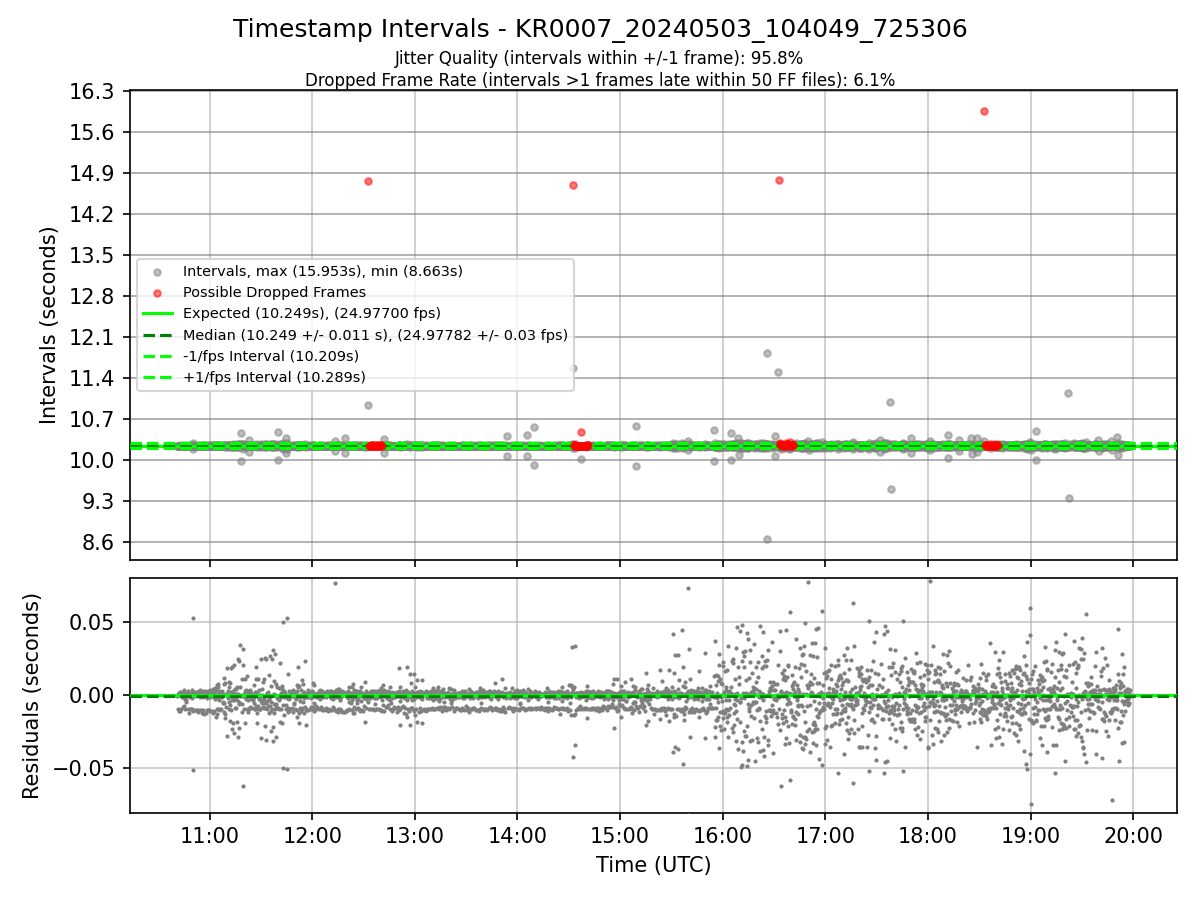Viewport: 1200px width, 900px height.
Task: Click legend entry 'Possible Dropped Frames'
Action: point(274,292)
